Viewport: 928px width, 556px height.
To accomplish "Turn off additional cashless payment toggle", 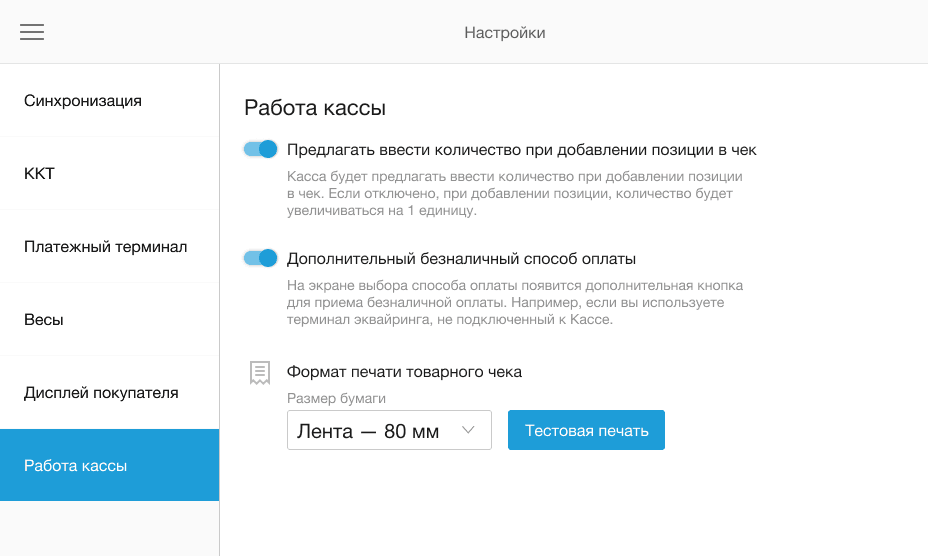I will (x=260, y=258).
